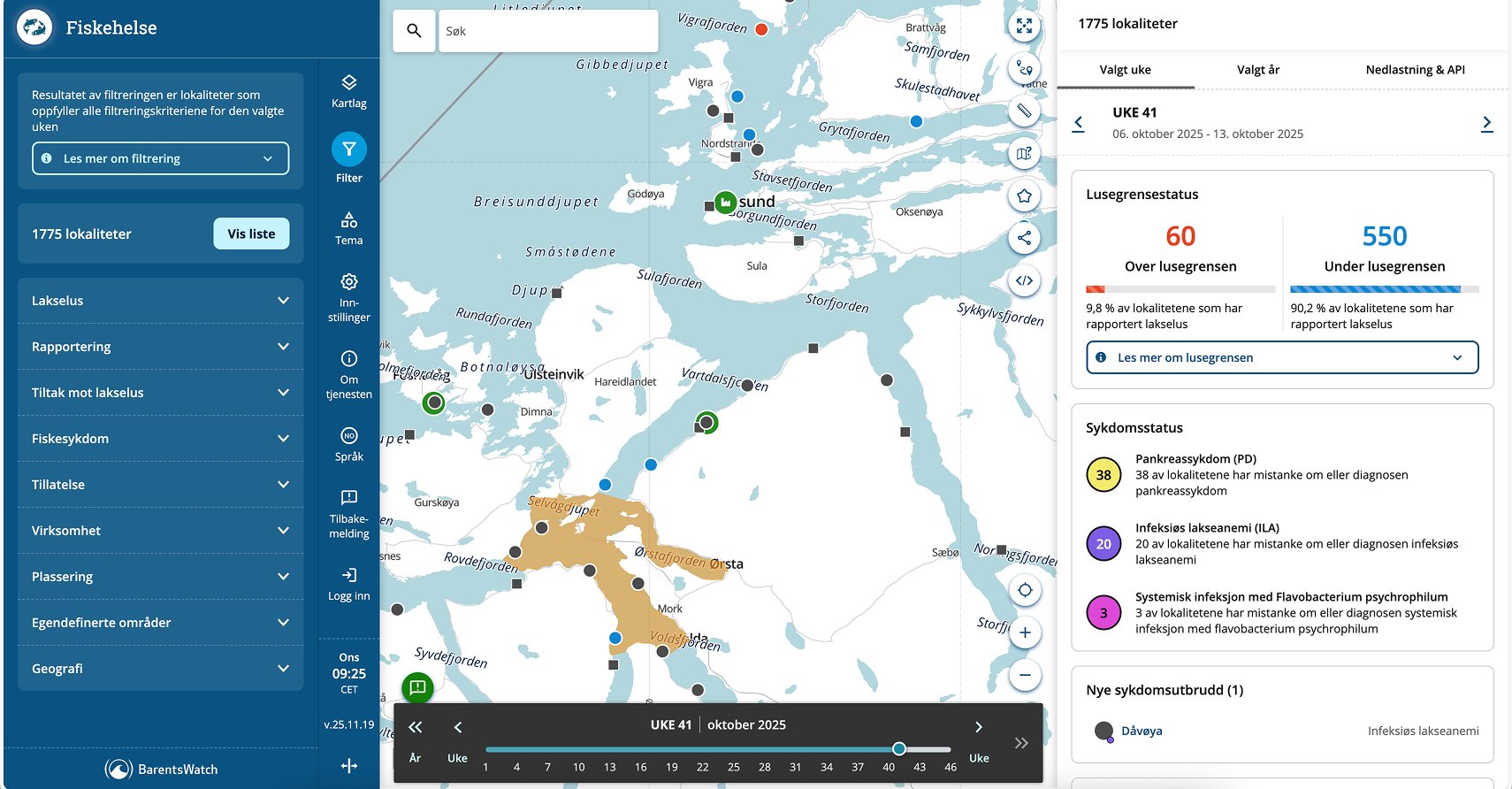This screenshot has height=789, width=1512.
Task: Click the embed code icon
Action: coord(1024,280)
